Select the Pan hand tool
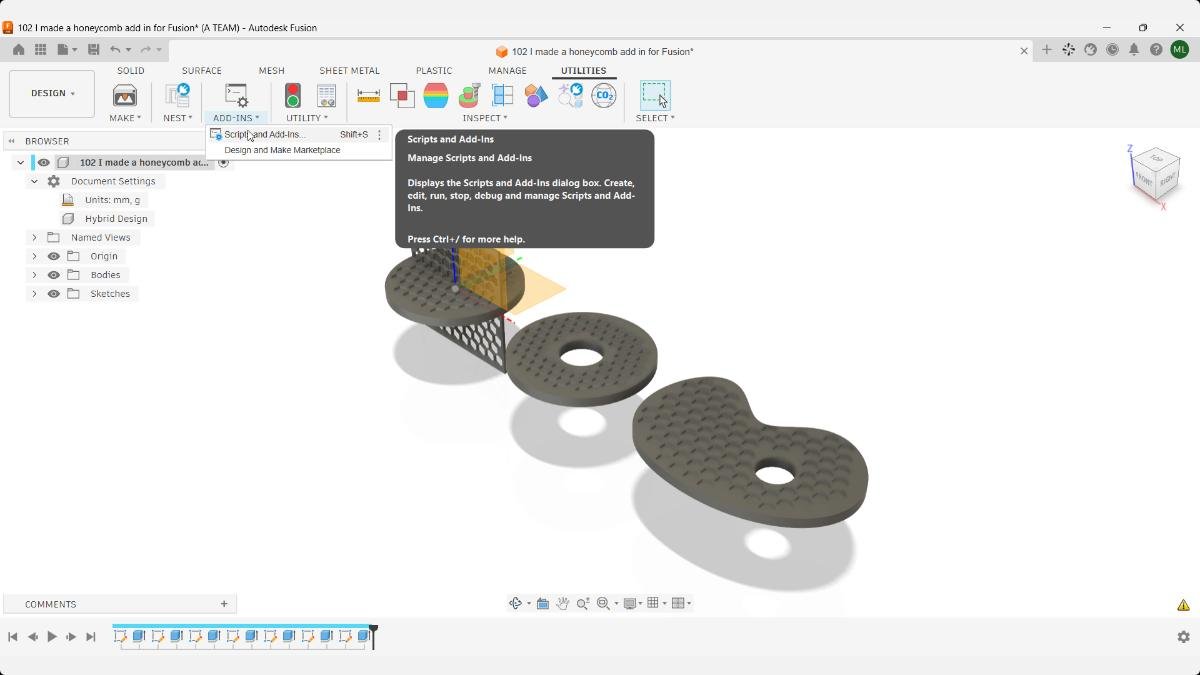 (563, 603)
